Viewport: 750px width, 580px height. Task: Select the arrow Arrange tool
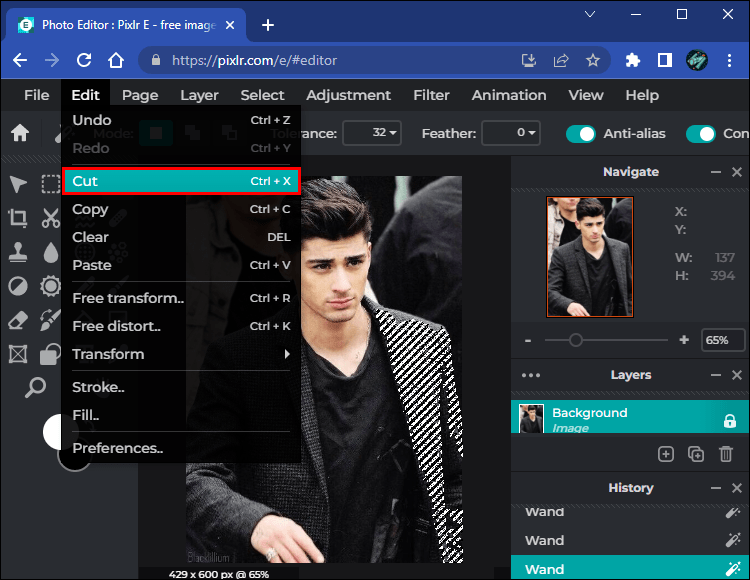18,184
